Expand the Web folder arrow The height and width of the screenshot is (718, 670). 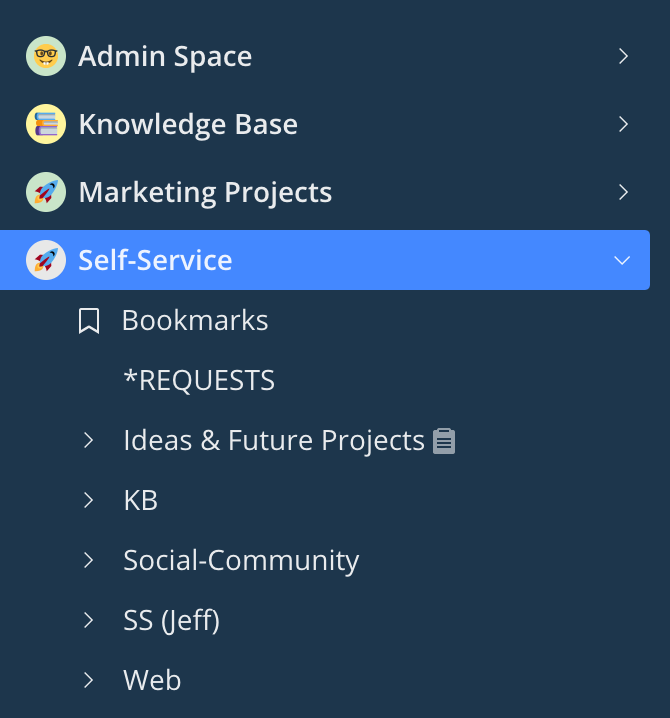tap(89, 680)
